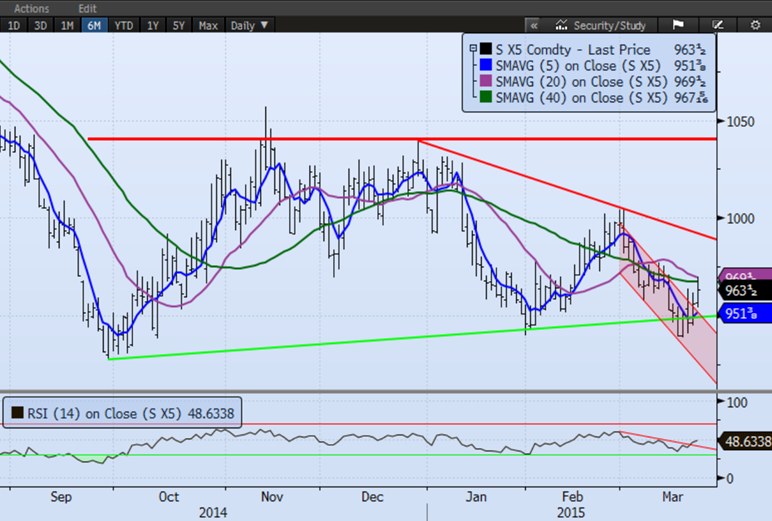This screenshot has width=772, height=521.
Task: Click the Max range button
Action: [x=208, y=24]
